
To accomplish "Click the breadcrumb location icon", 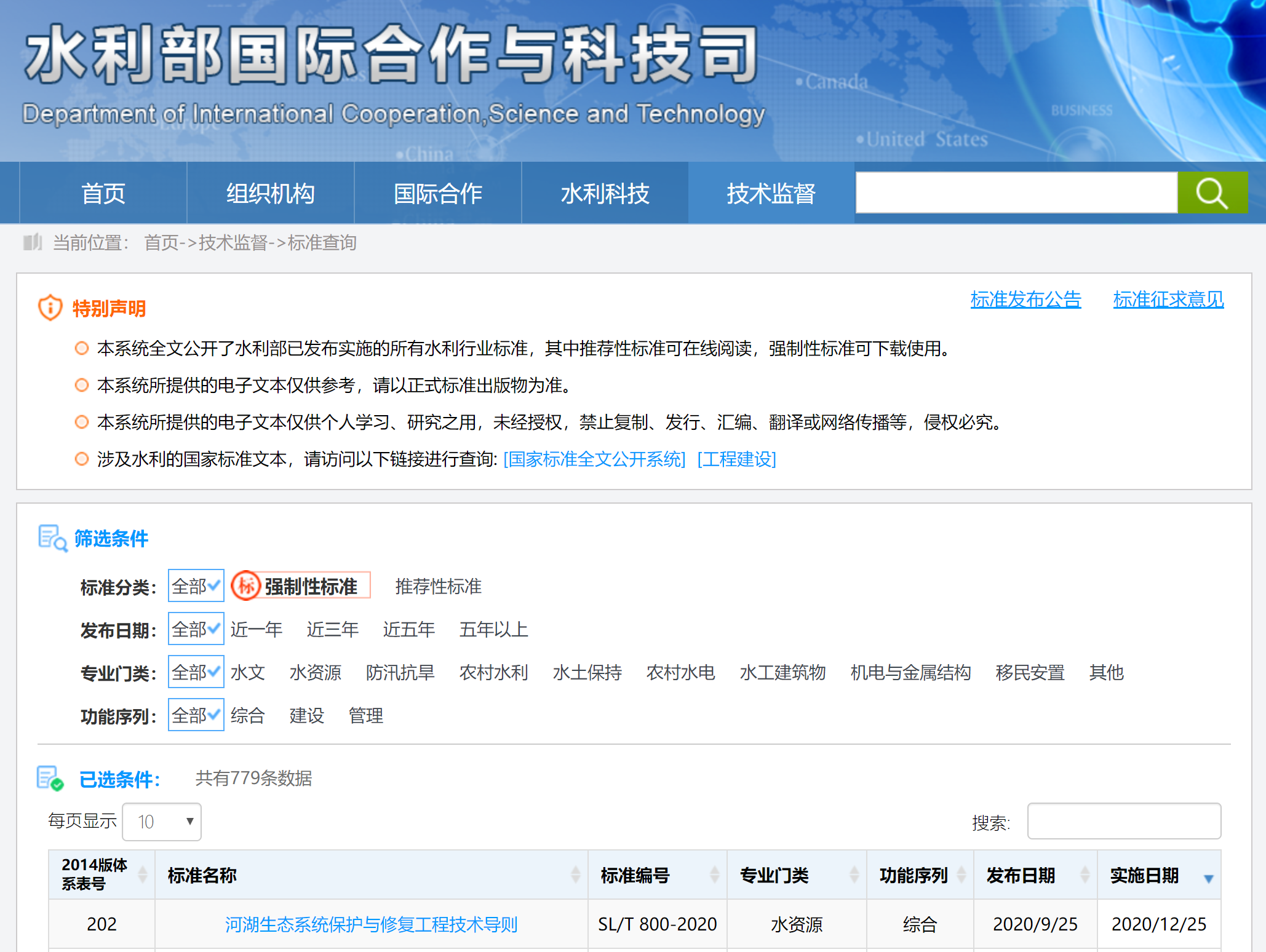I will pos(32,242).
